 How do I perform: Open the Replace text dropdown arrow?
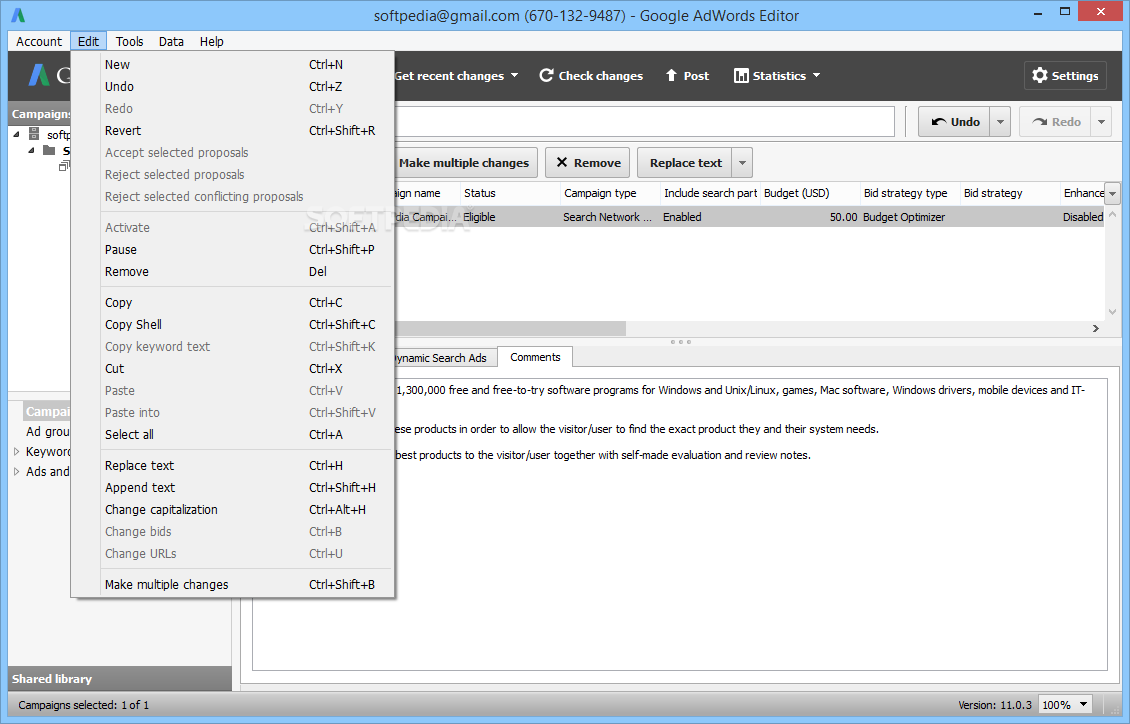point(742,163)
